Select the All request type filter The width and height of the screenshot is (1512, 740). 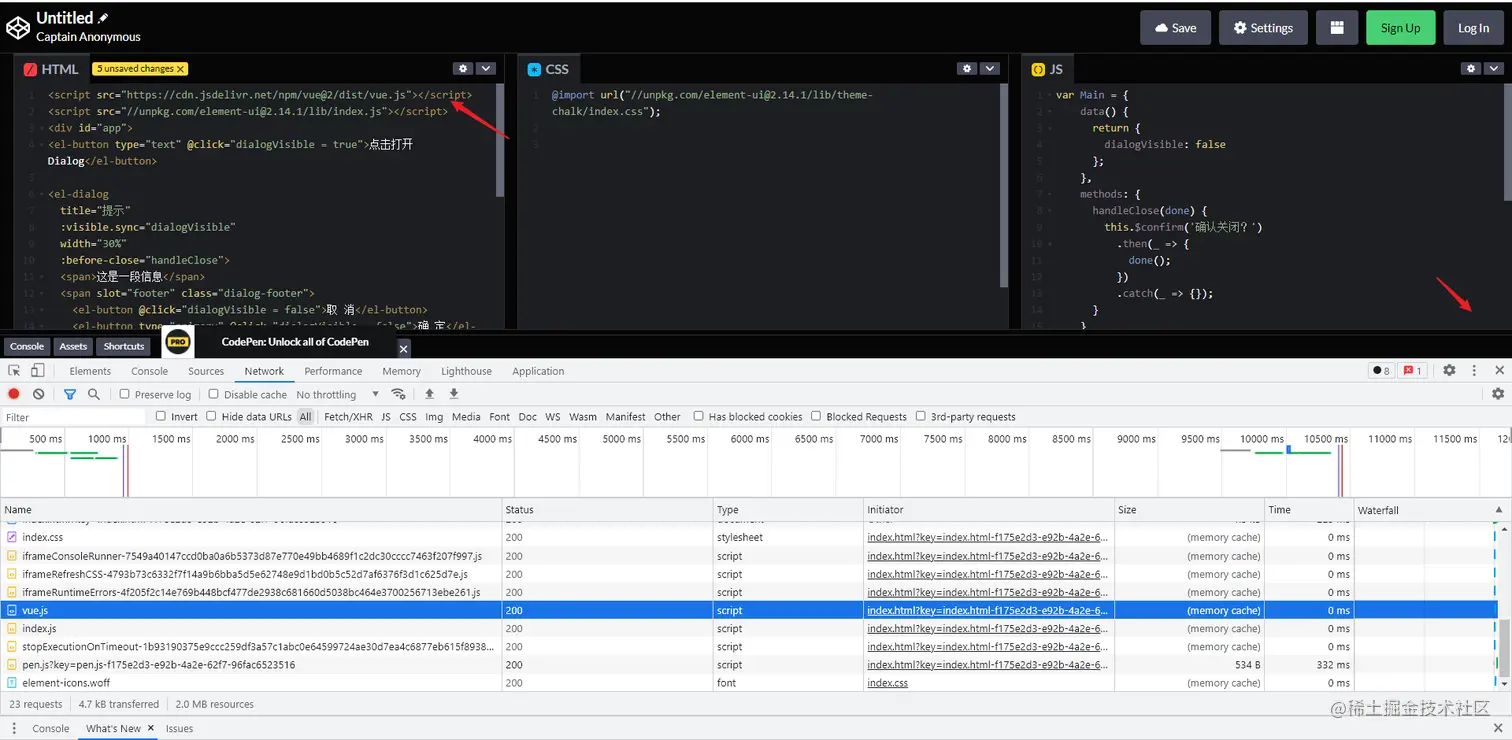pyautogui.click(x=305, y=417)
